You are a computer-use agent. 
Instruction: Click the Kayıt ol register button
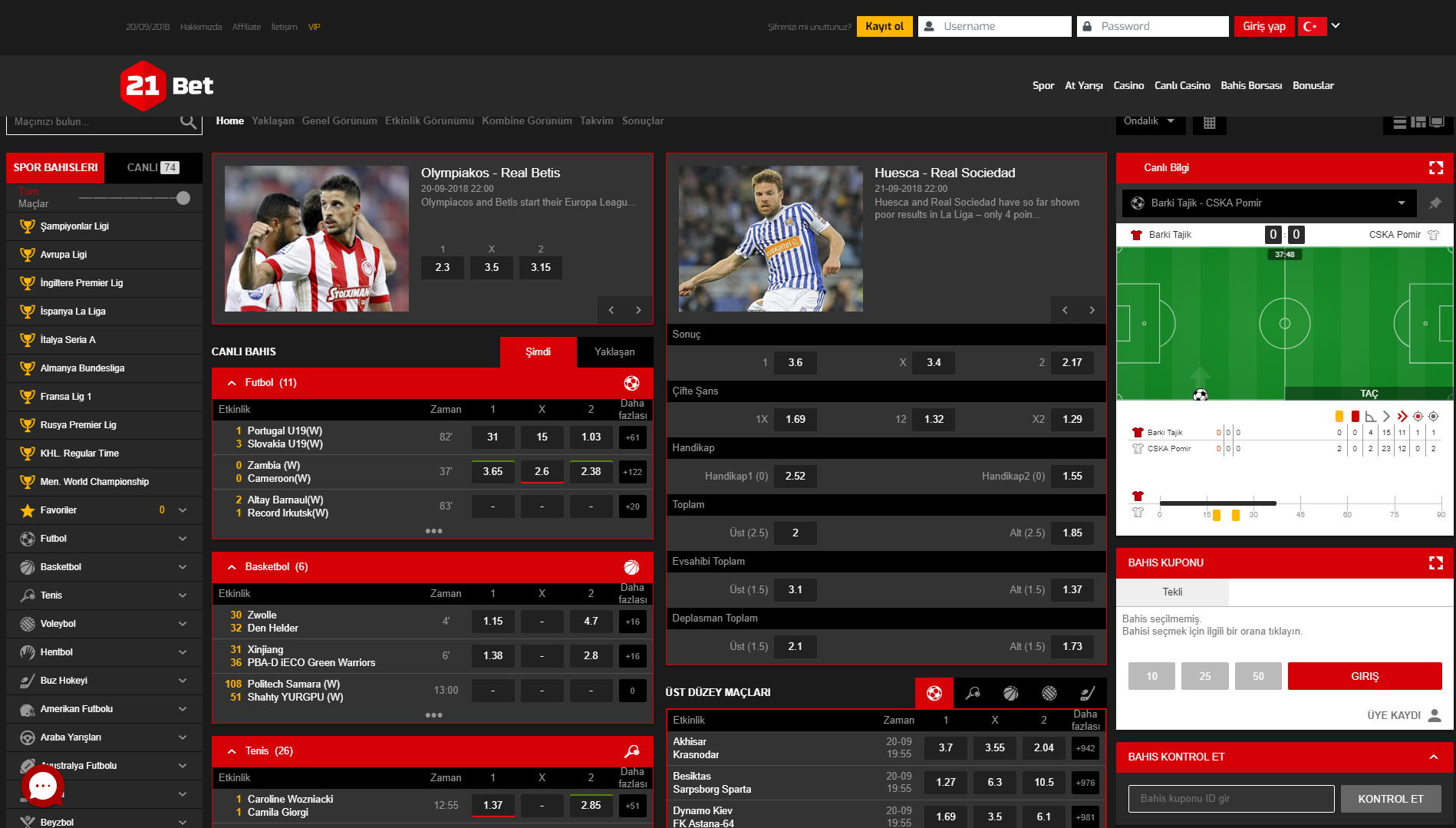point(884,27)
